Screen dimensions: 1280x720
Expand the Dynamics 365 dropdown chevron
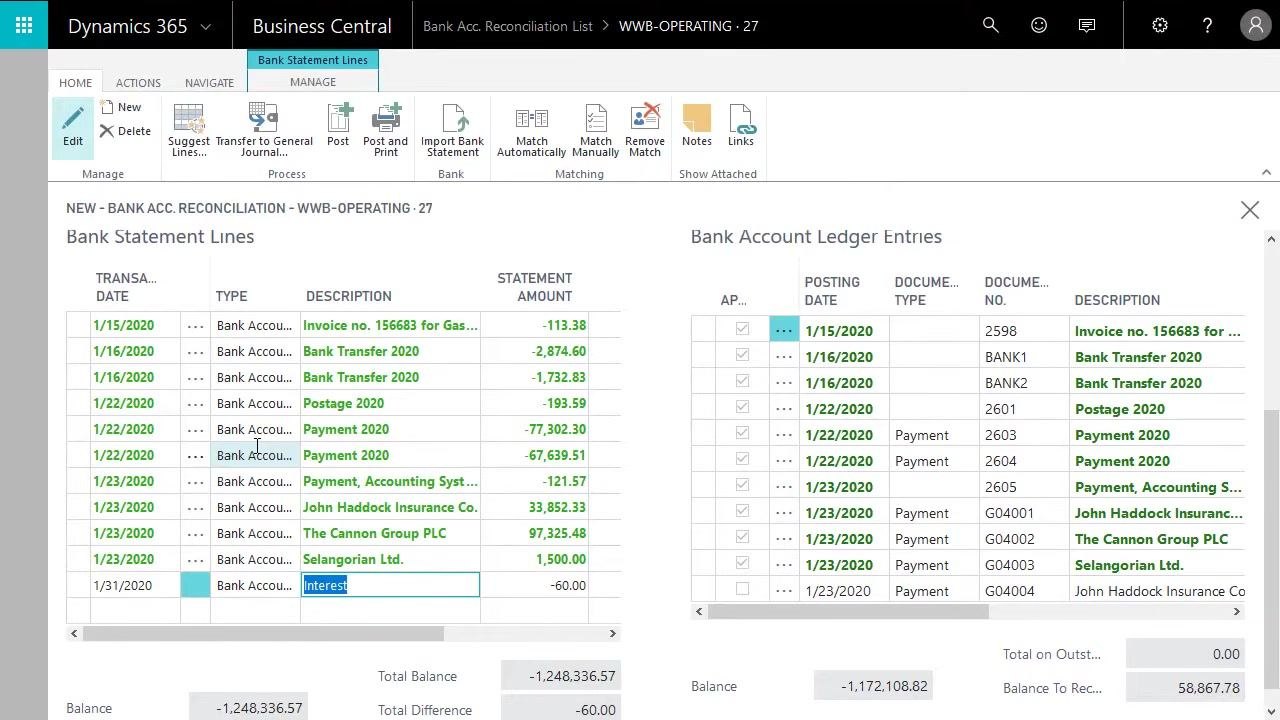[206, 27]
